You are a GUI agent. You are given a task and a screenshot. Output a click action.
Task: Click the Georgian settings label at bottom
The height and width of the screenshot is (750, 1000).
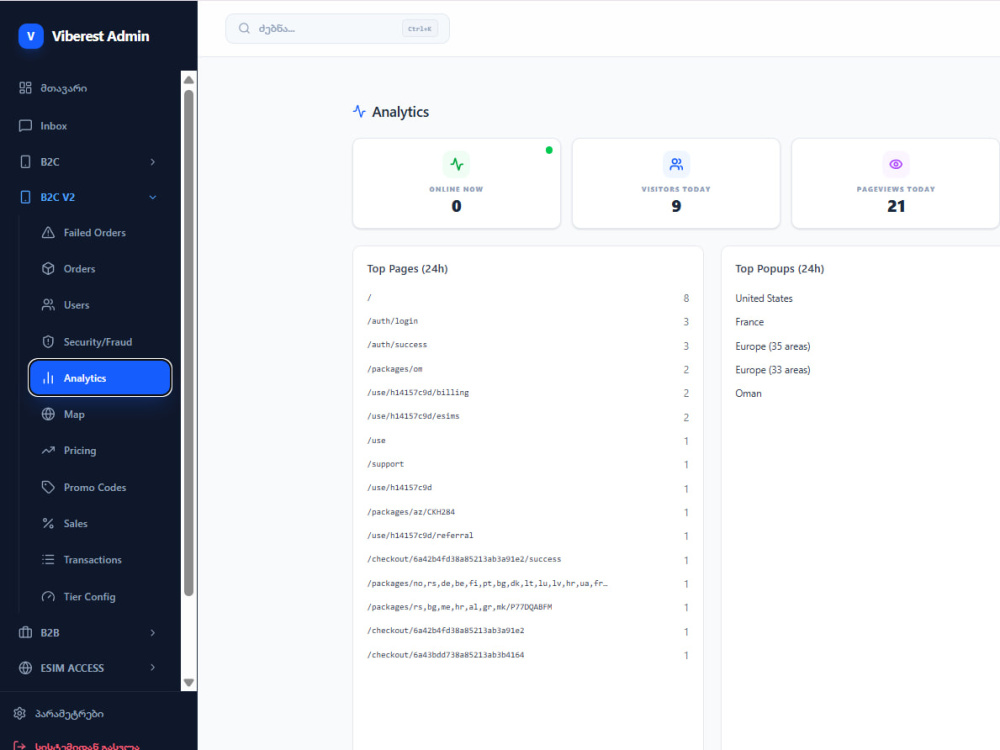(x=69, y=714)
